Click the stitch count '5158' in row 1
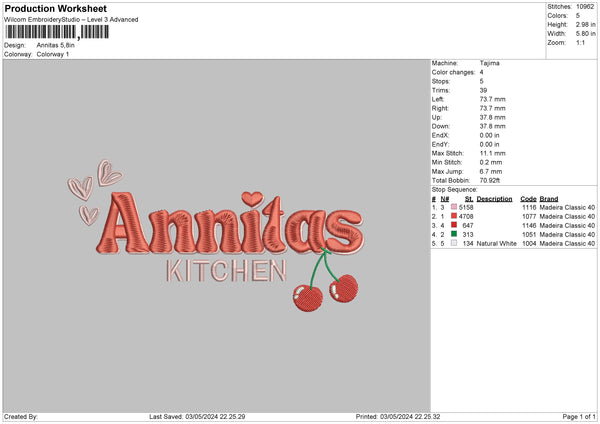The width and height of the screenshot is (600, 424). [466, 207]
